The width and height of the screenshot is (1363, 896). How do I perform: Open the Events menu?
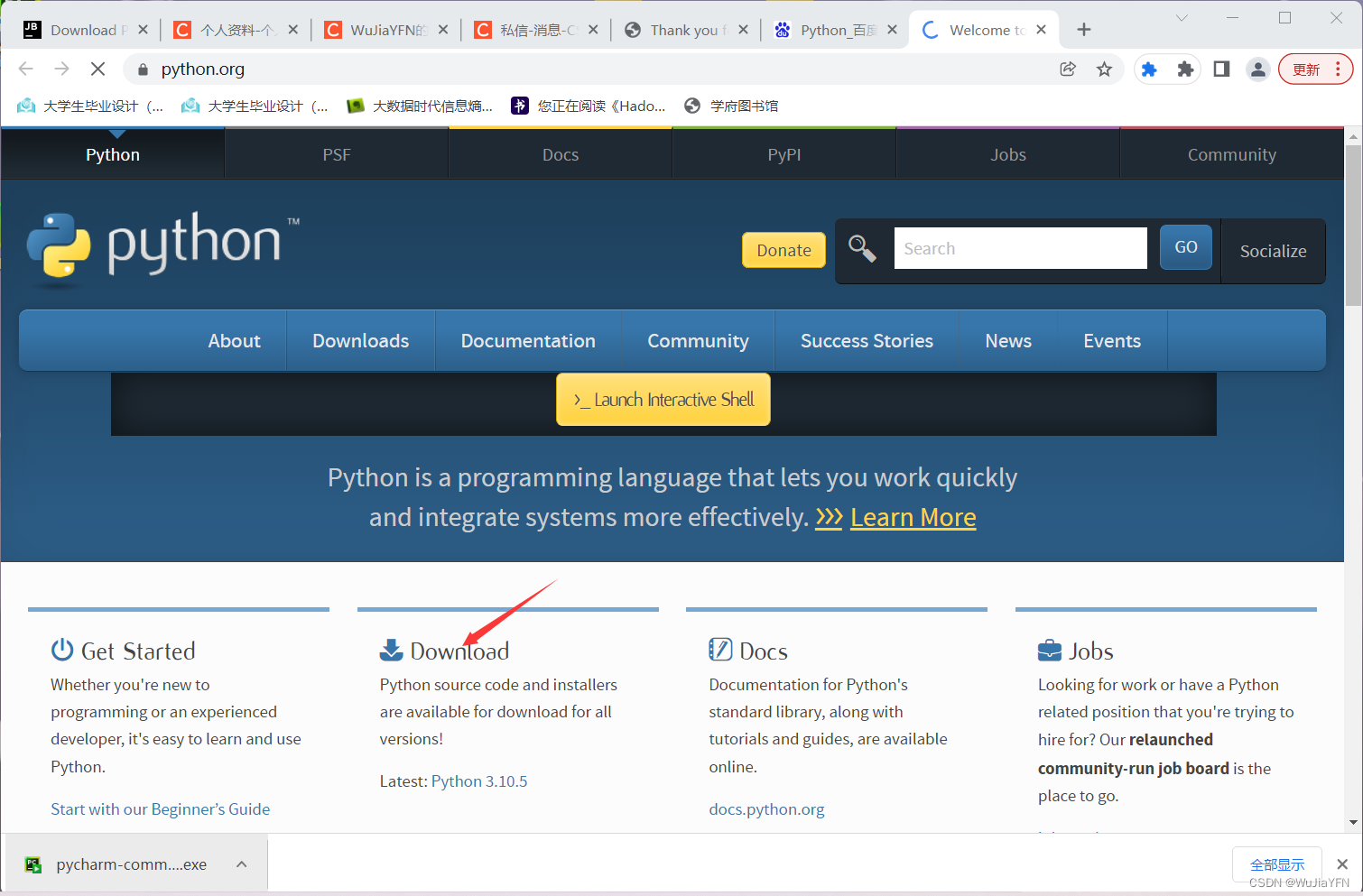[x=1112, y=341]
